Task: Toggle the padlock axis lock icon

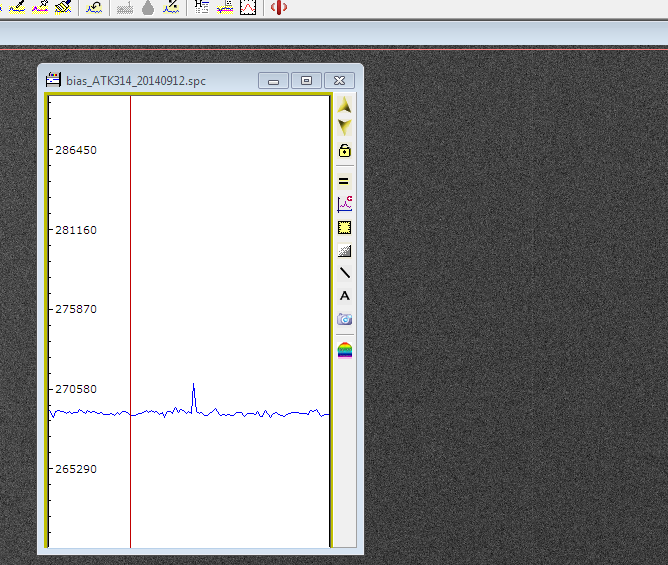Action: pos(344,150)
